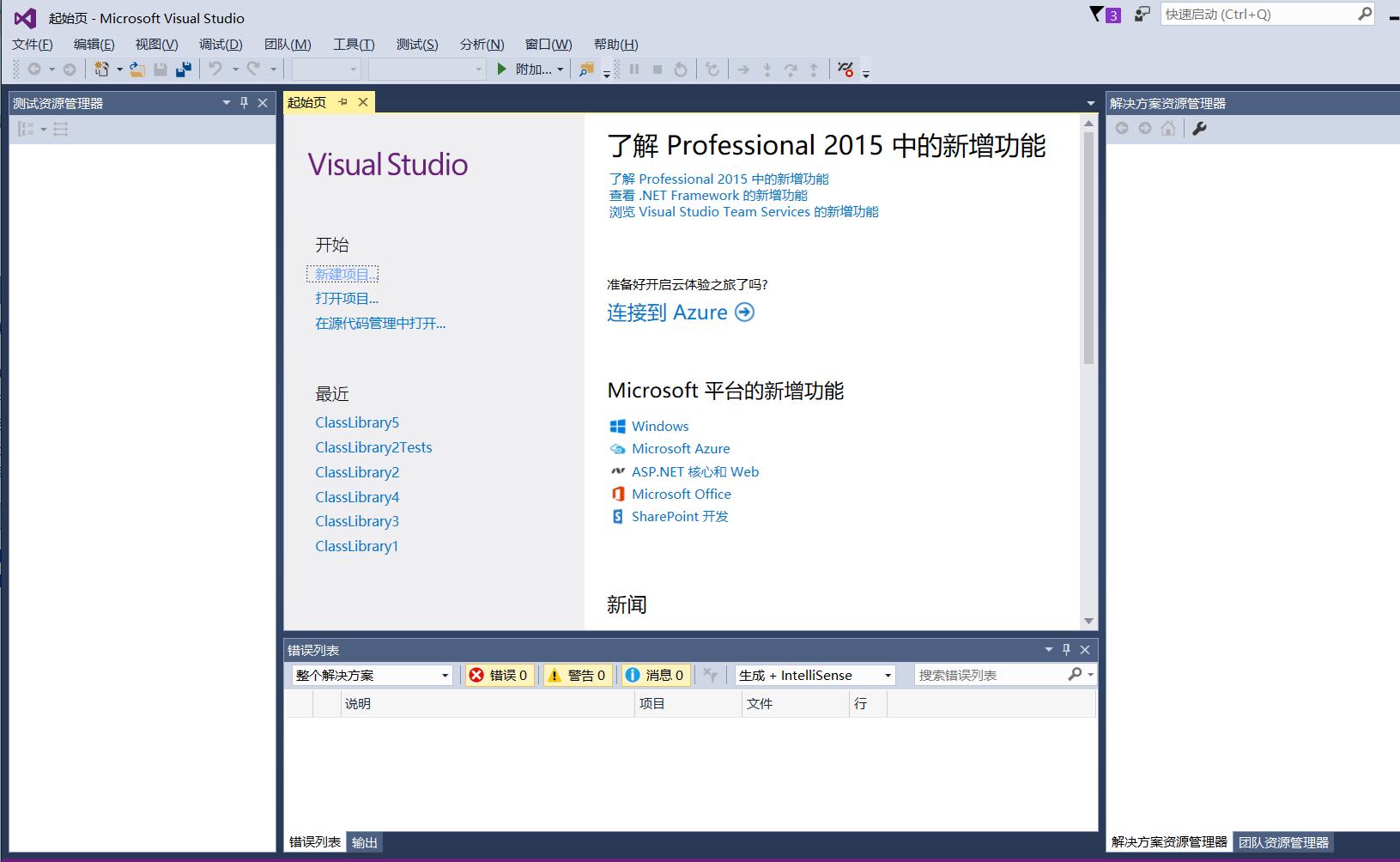Open notifications flag with badge 3
The width and height of the screenshot is (1400, 862).
[x=1105, y=15]
